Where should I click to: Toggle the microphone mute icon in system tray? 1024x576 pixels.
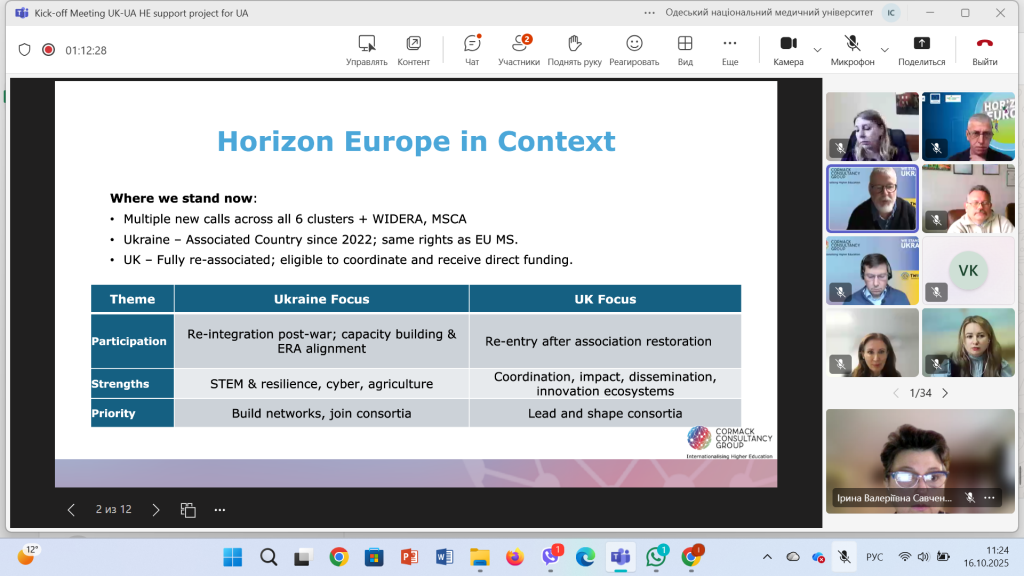(844, 556)
